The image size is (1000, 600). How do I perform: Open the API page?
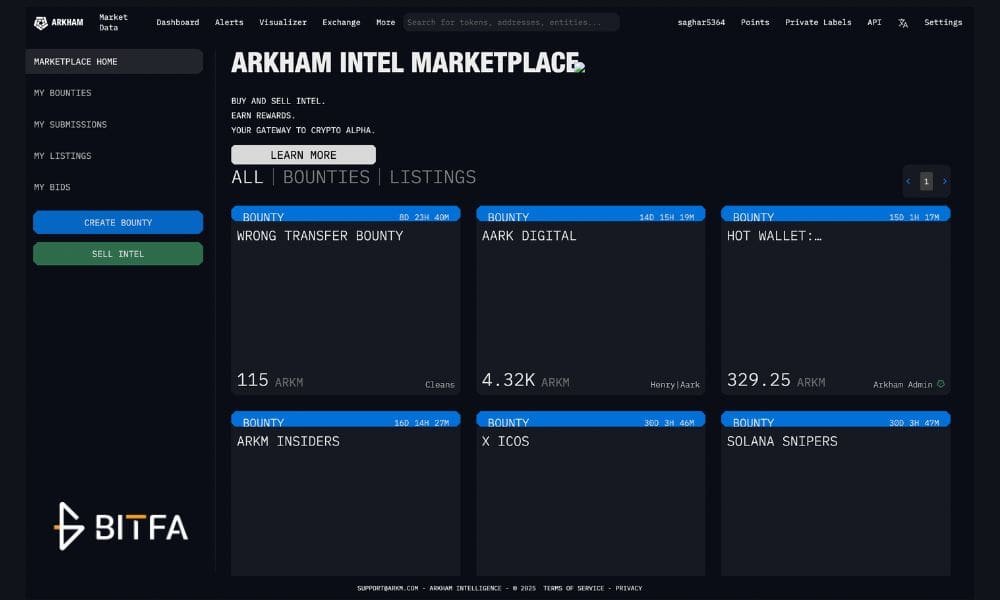tap(874, 22)
